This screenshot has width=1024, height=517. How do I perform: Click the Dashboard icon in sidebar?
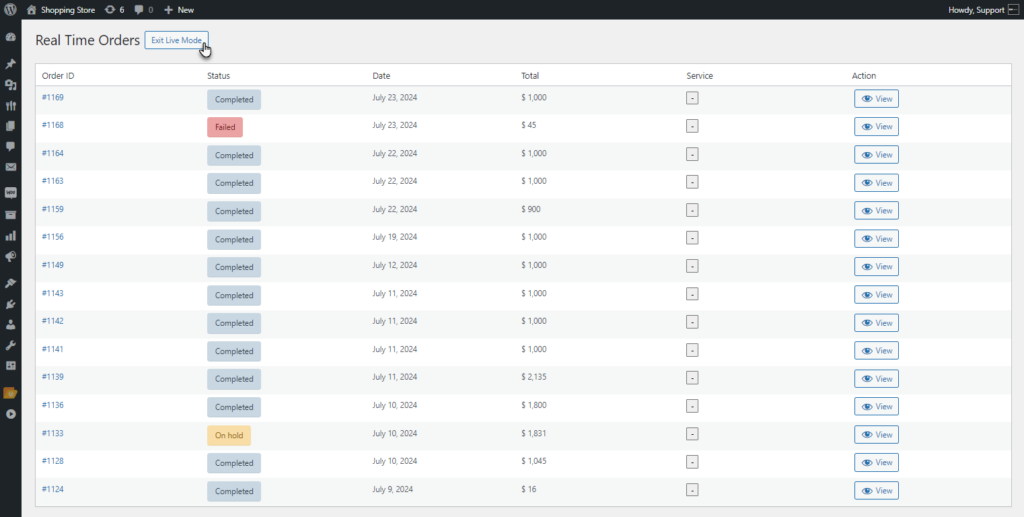pyautogui.click(x=10, y=38)
